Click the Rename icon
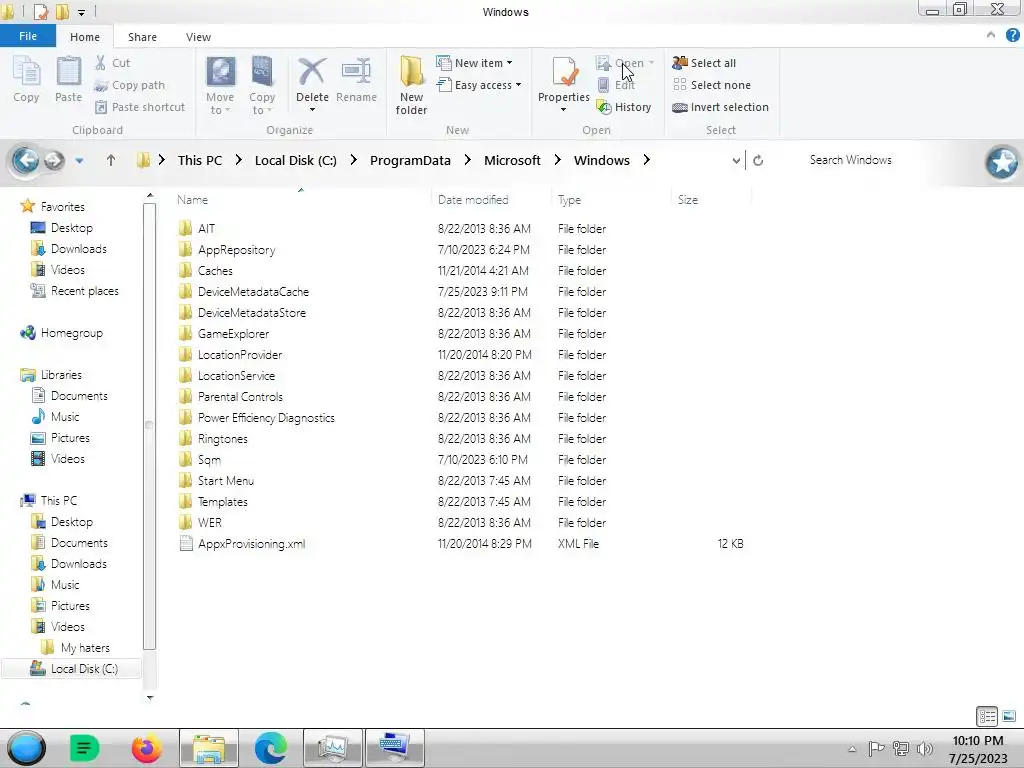Image resolution: width=1024 pixels, height=768 pixels. [x=356, y=71]
